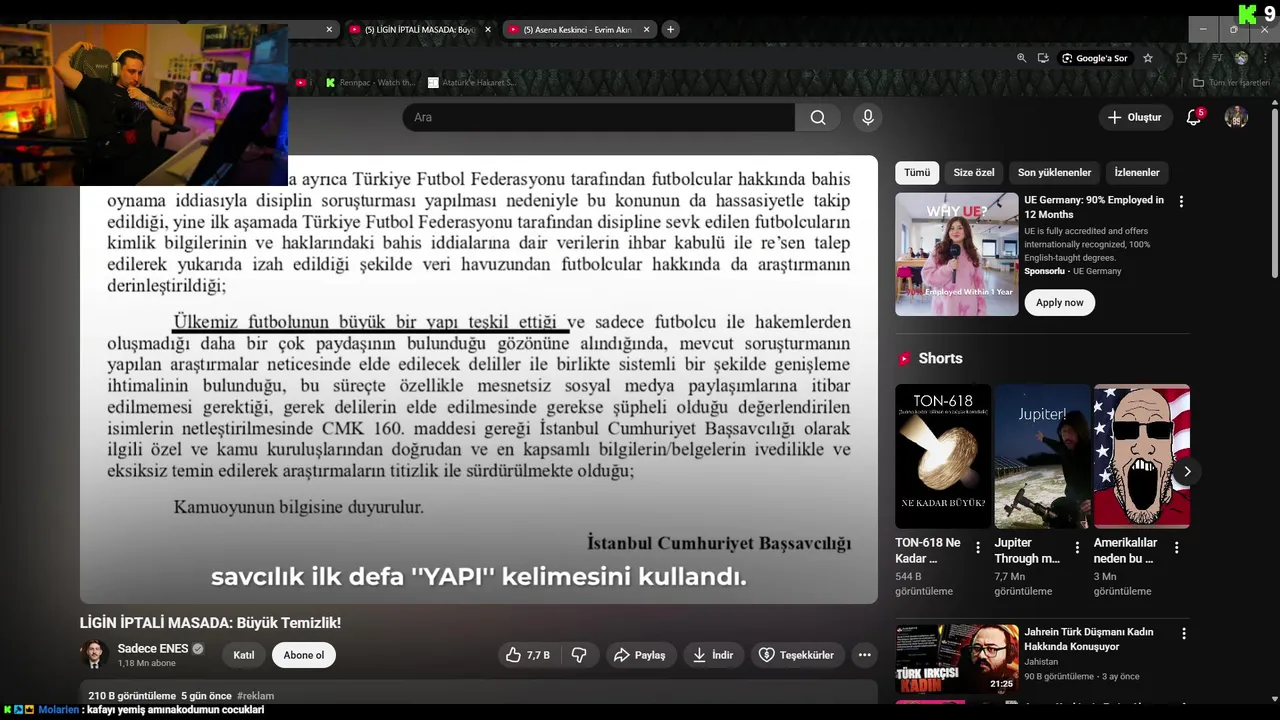Viewport: 1280px width, 720px height.
Task: Click Molarlen username in chat overlay
Action: point(58,710)
